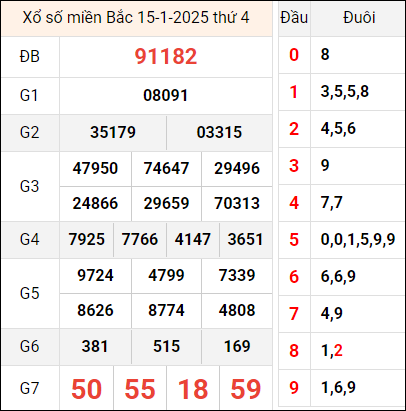
Task: Select G3 number 47950
Action: click(95, 168)
